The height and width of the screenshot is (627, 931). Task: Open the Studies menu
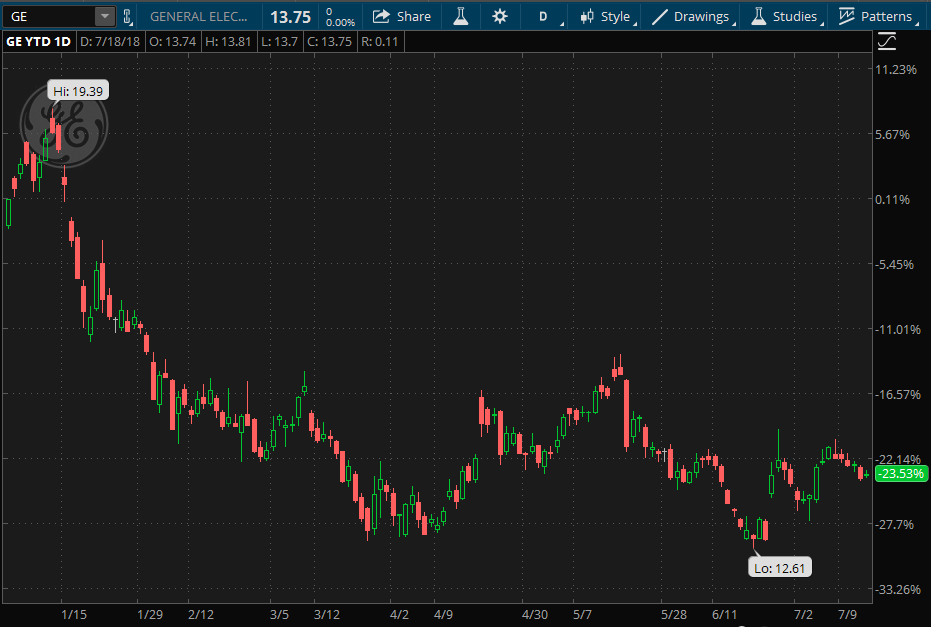pos(786,16)
